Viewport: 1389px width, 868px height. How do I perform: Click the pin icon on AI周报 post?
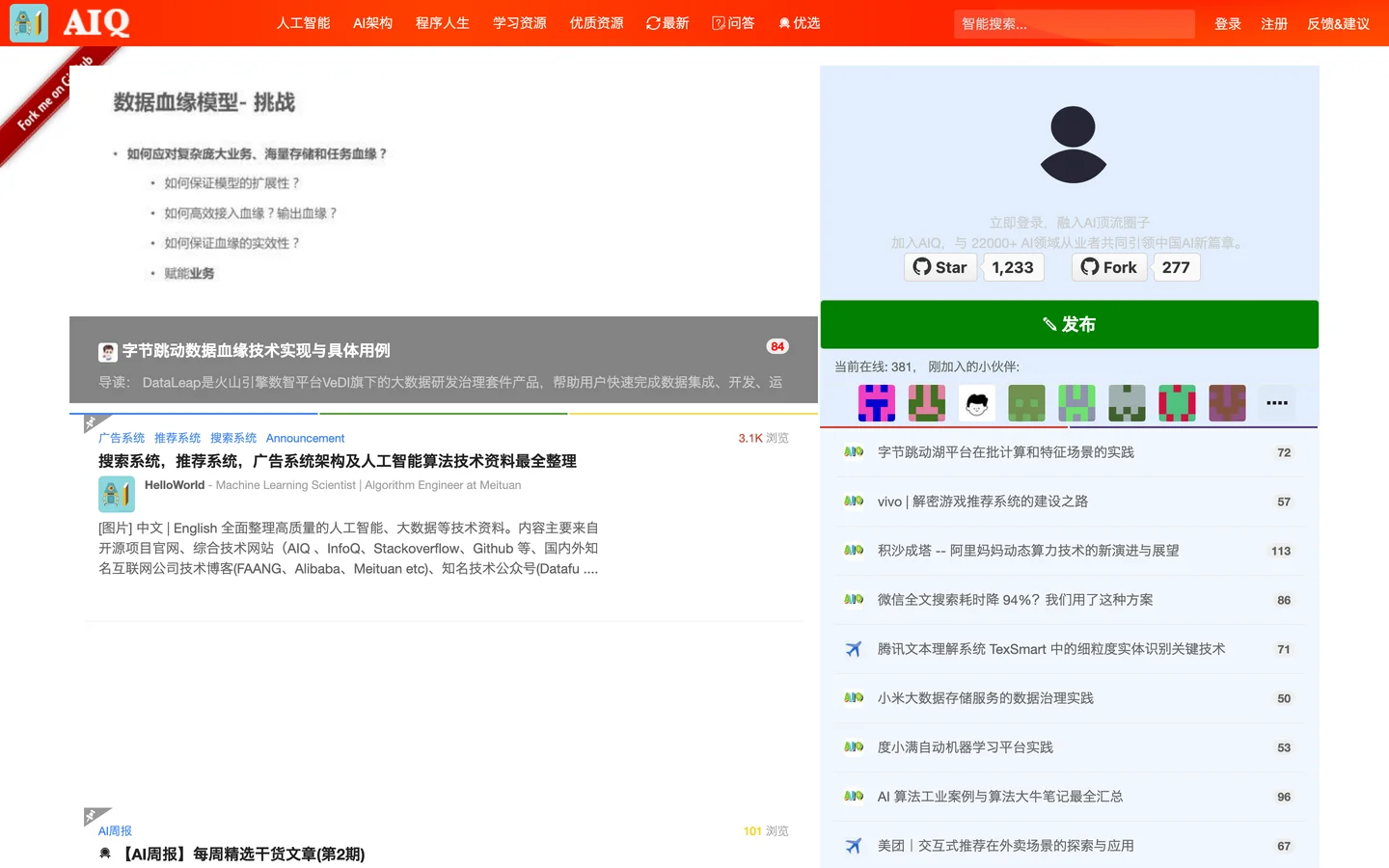(94, 816)
